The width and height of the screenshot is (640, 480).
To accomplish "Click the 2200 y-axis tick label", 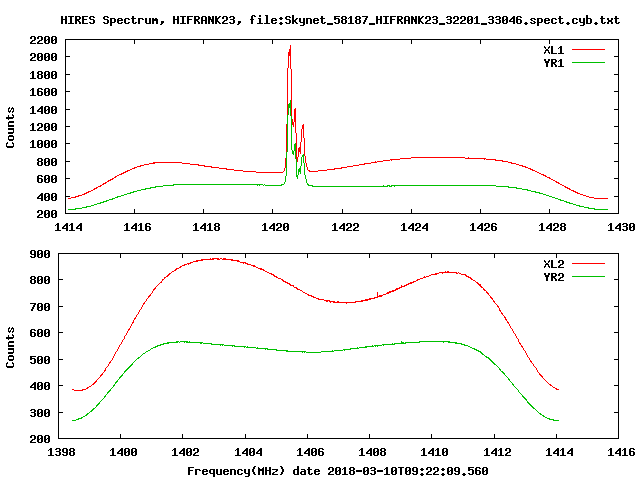I will (x=43, y=40).
